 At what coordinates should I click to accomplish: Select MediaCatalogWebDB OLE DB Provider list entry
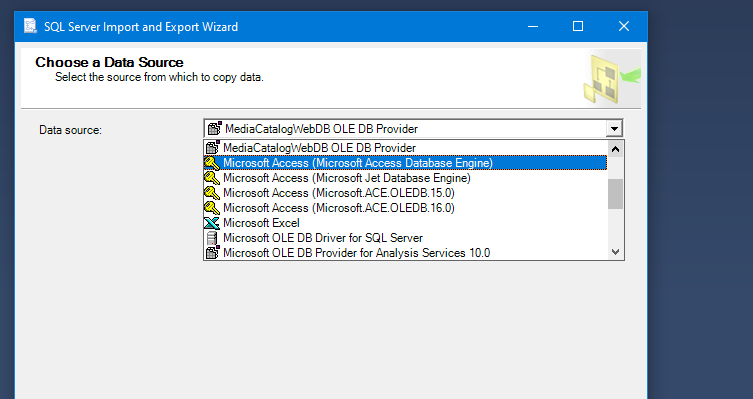click(405, 148)
